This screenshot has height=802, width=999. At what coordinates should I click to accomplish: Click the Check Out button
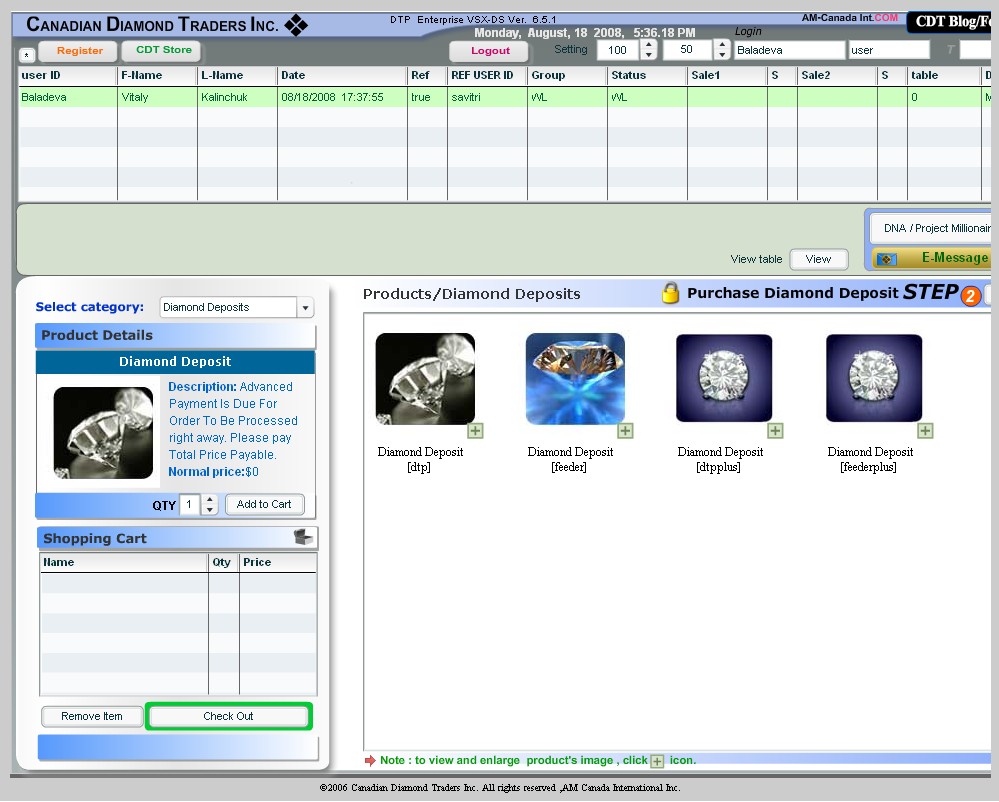pos(228,717)
